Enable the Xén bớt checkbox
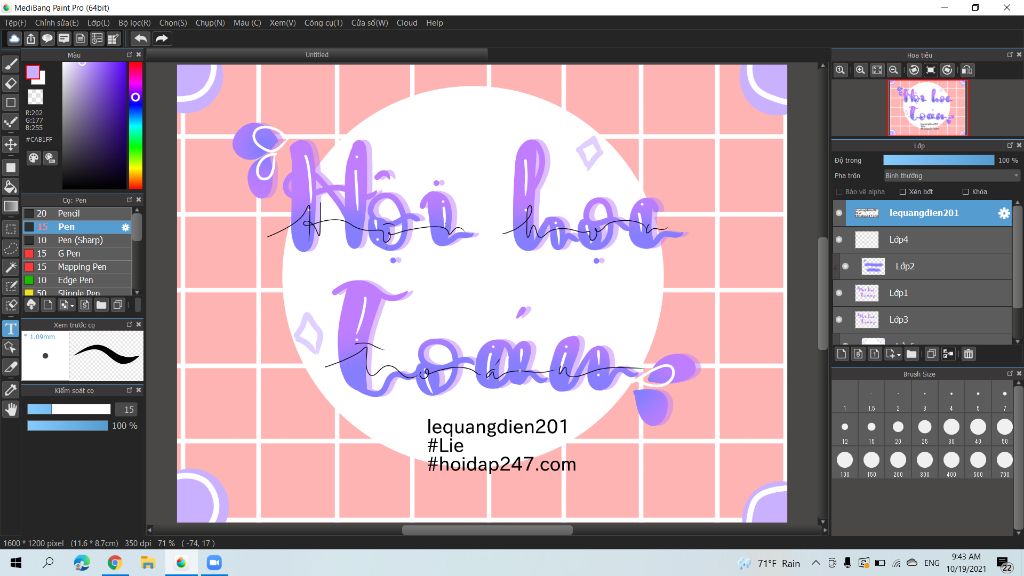Viewport: 1024px width, 576px height. (903, 192)
